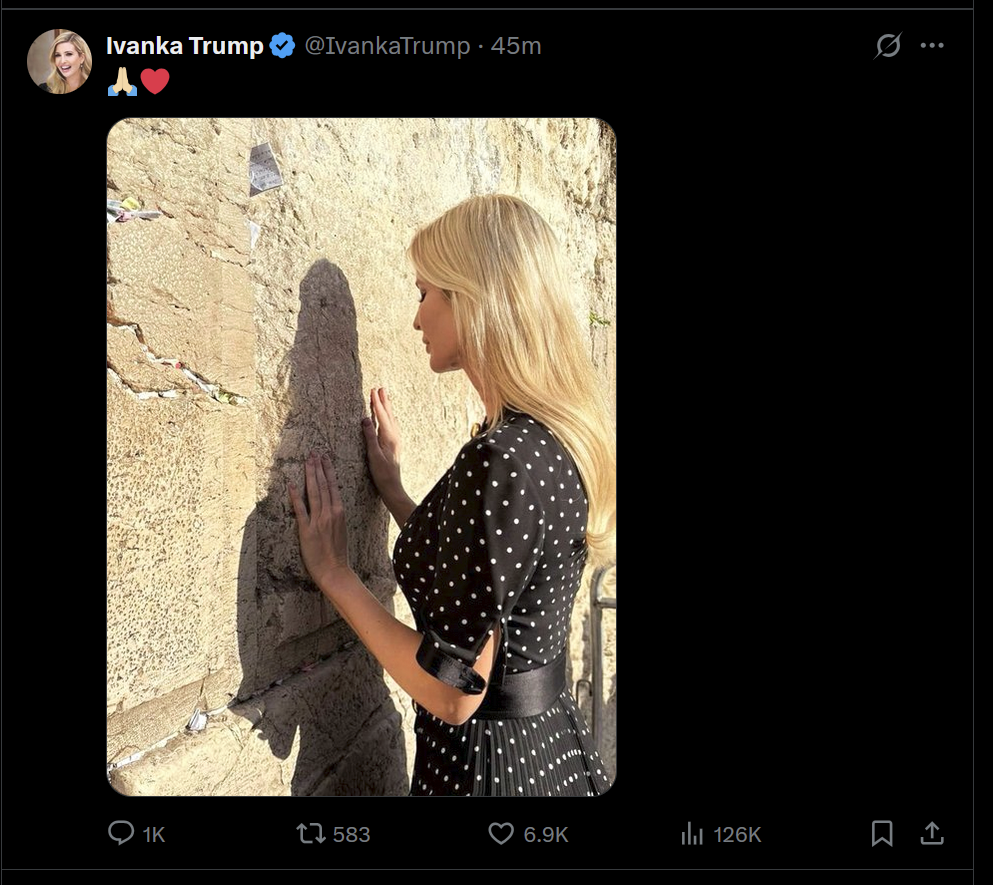Screen dimensions: 993x885
Task: Click the share upload arrow icon
Action: 931,833
